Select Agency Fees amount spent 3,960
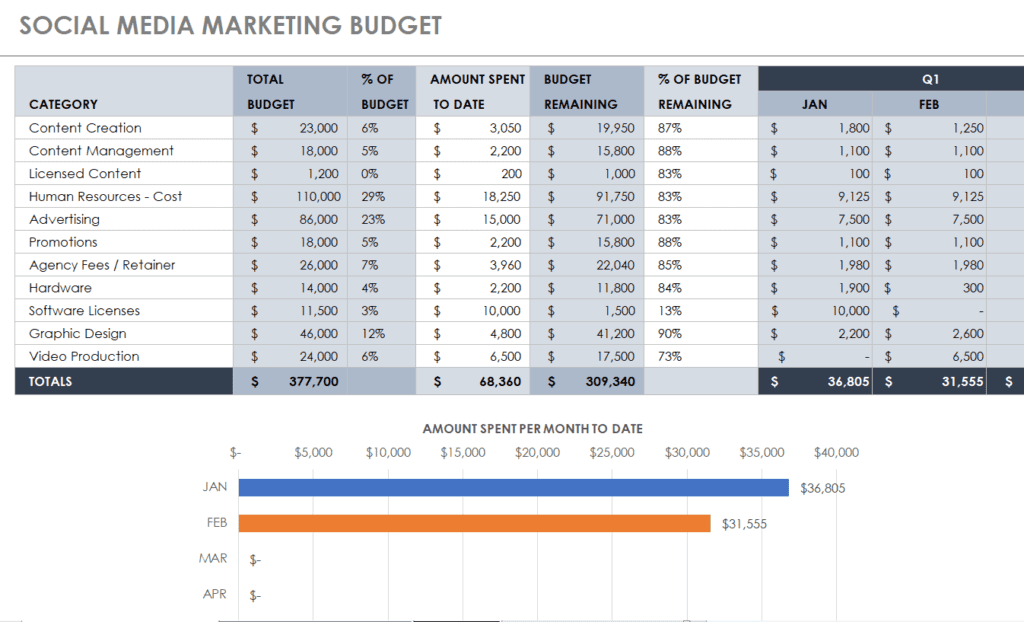 coord(473,265)
